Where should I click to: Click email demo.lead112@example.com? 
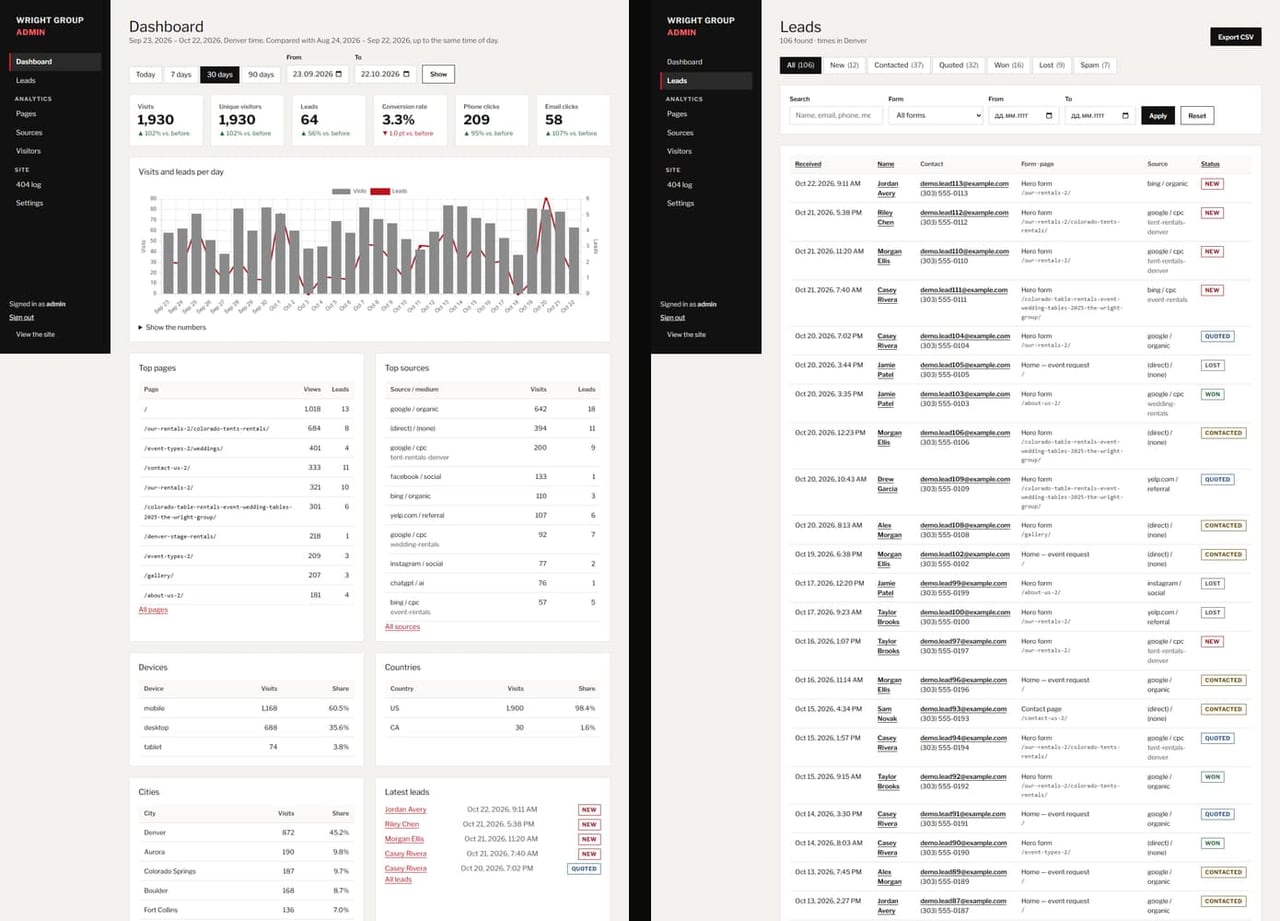point(964,213)
